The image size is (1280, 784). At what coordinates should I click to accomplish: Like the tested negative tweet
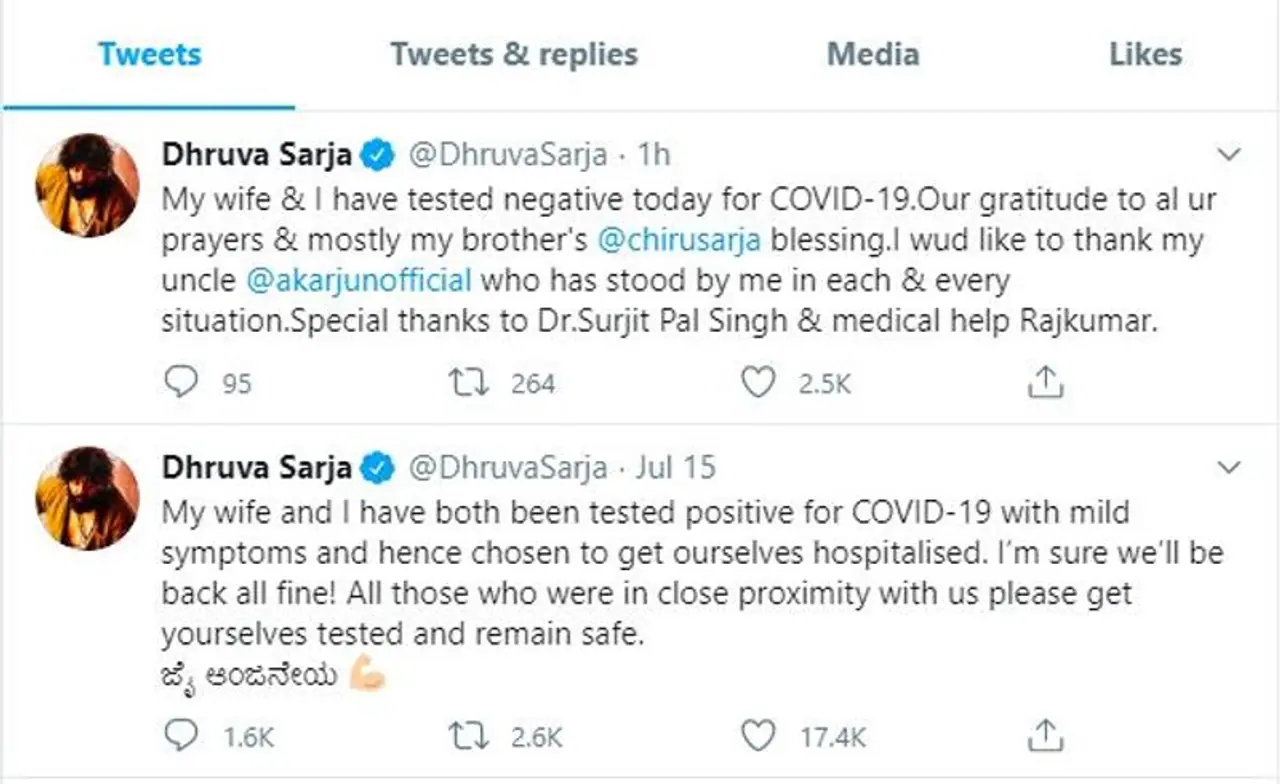(x=759, y=382)
